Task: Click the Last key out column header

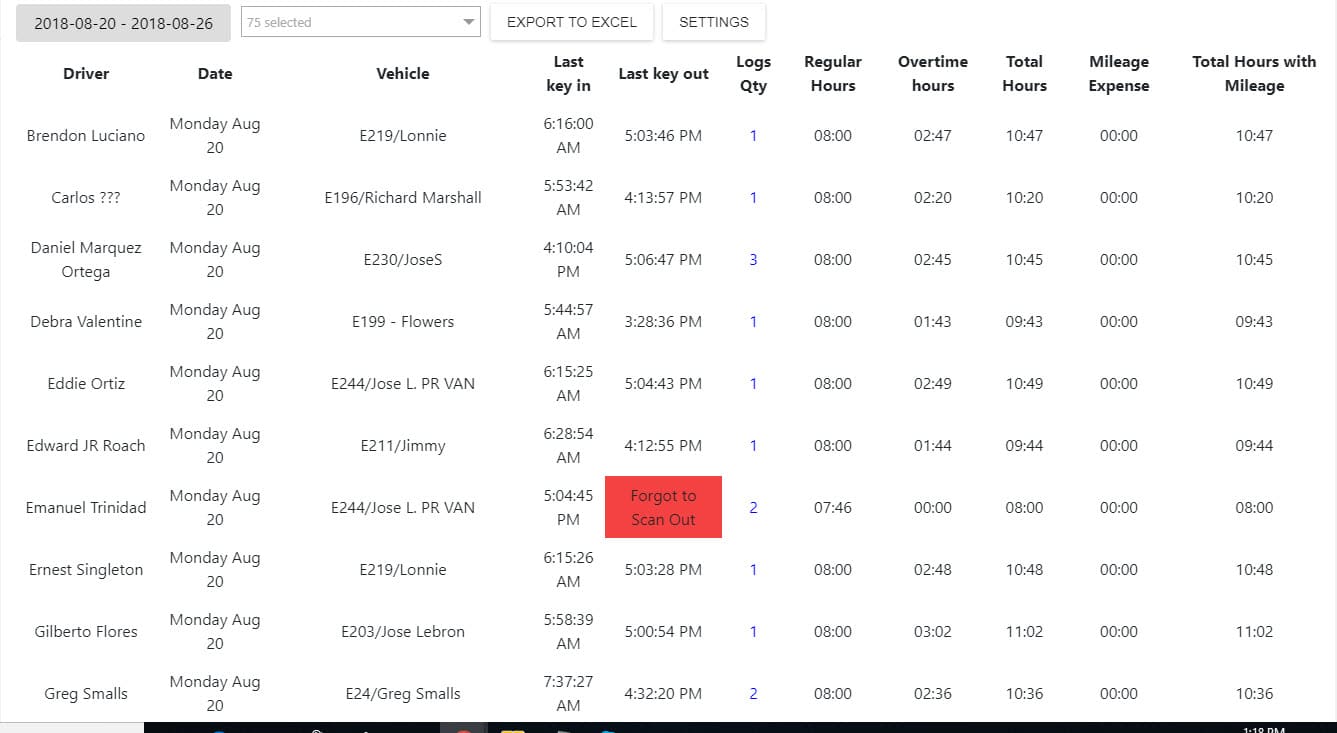Action: pyautogui.click(x=663, y=74)
